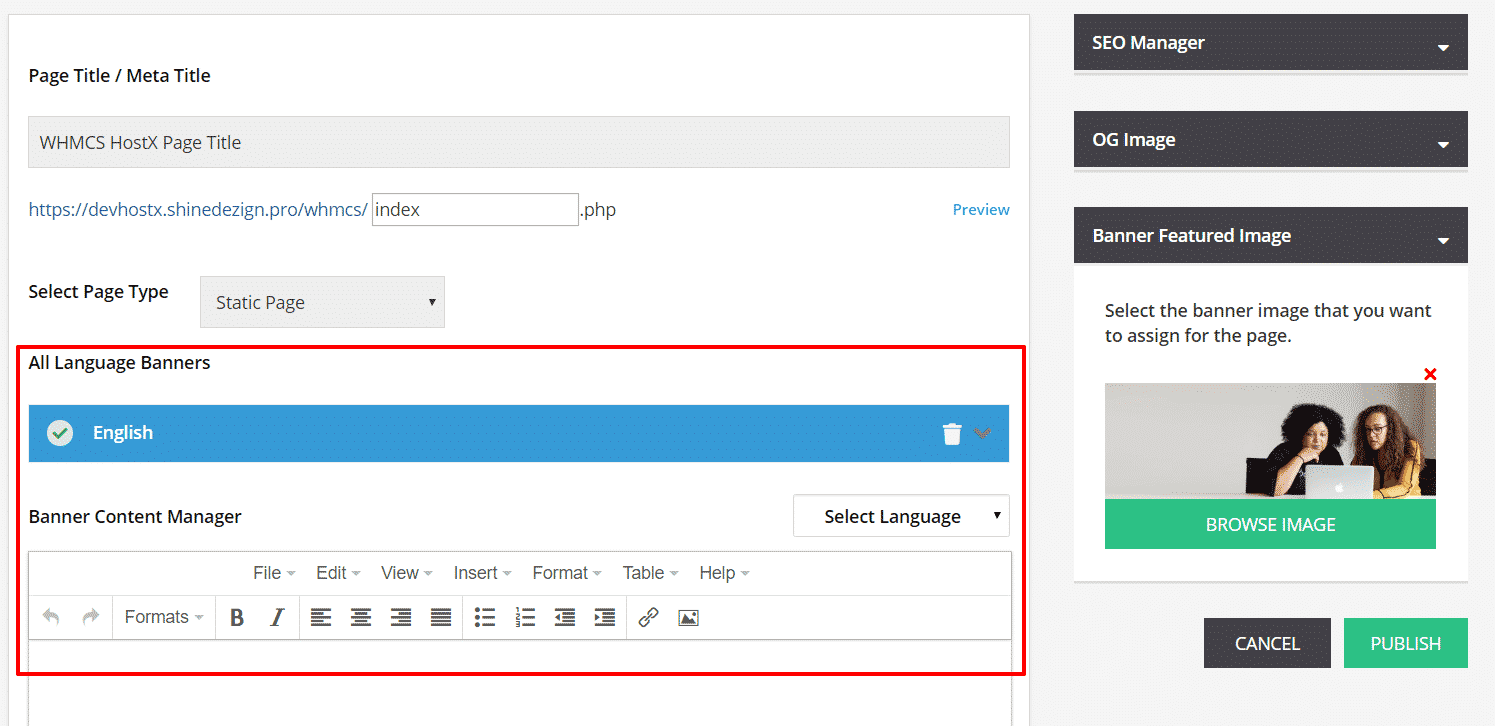Open the Insert menu in editor
The height and width of the screenshot is (726, 1495).
482,573
